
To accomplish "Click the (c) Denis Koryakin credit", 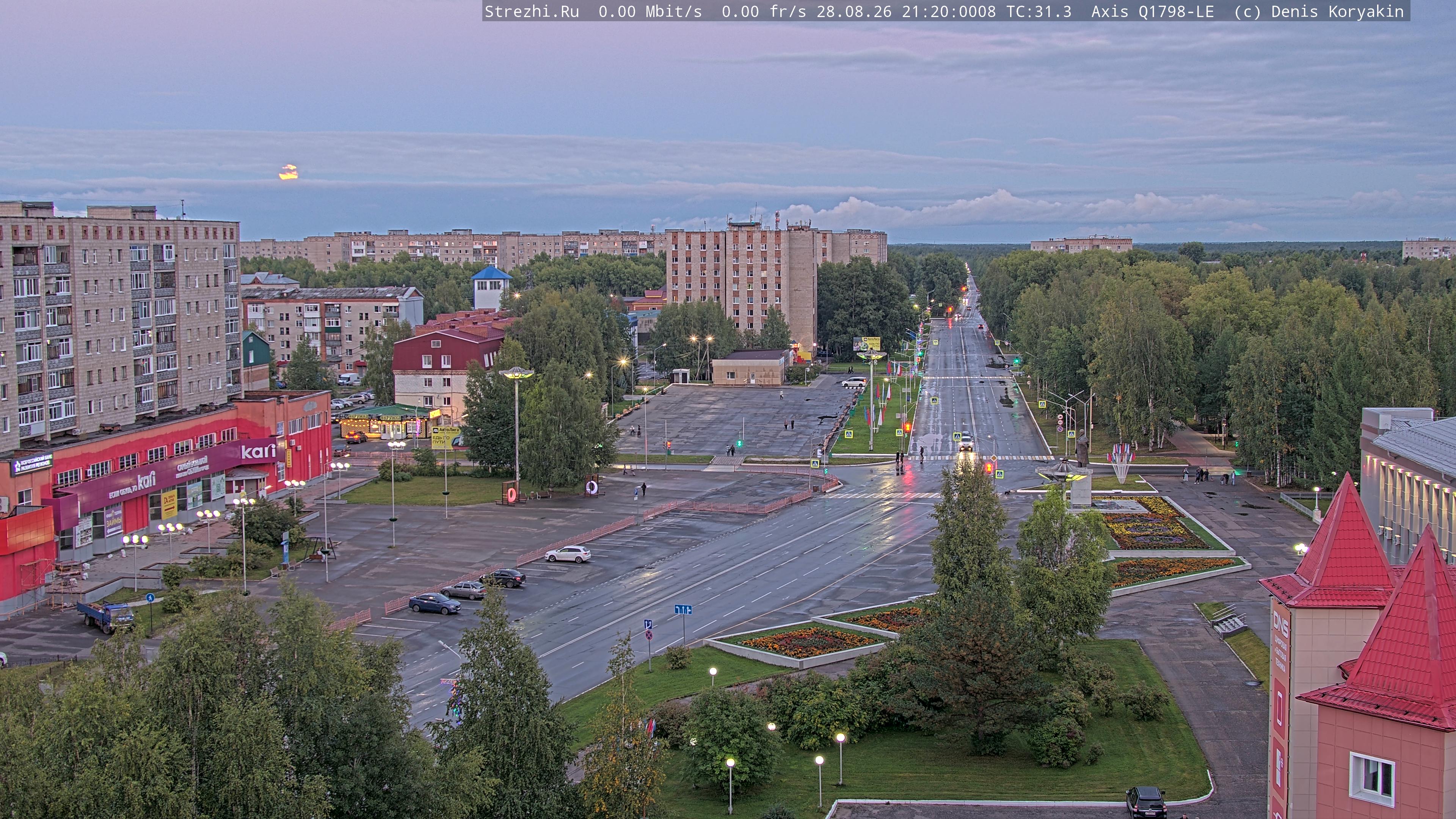I will coord(1319,12).
